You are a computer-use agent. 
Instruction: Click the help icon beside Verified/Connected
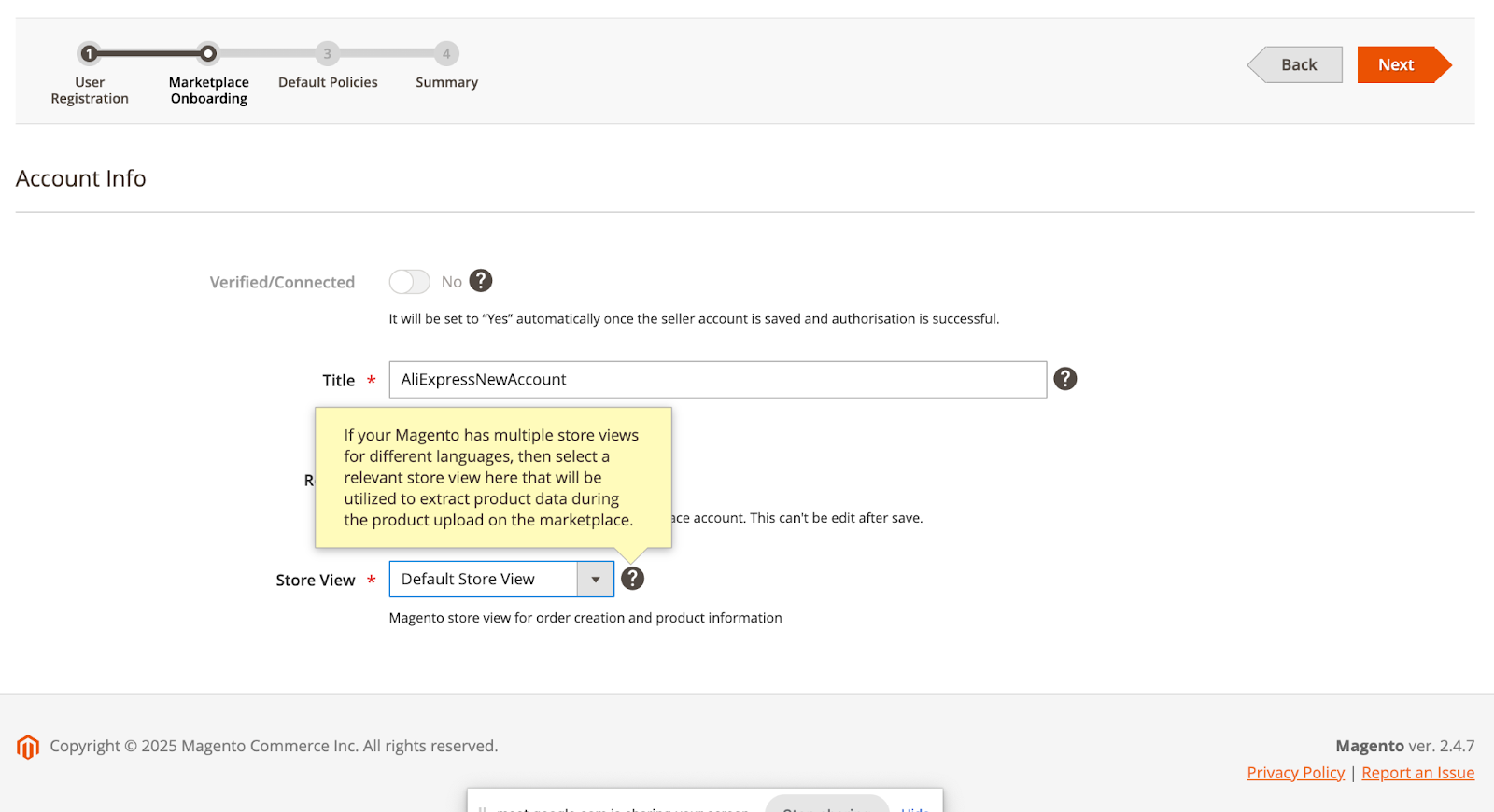tap(480, 281)
